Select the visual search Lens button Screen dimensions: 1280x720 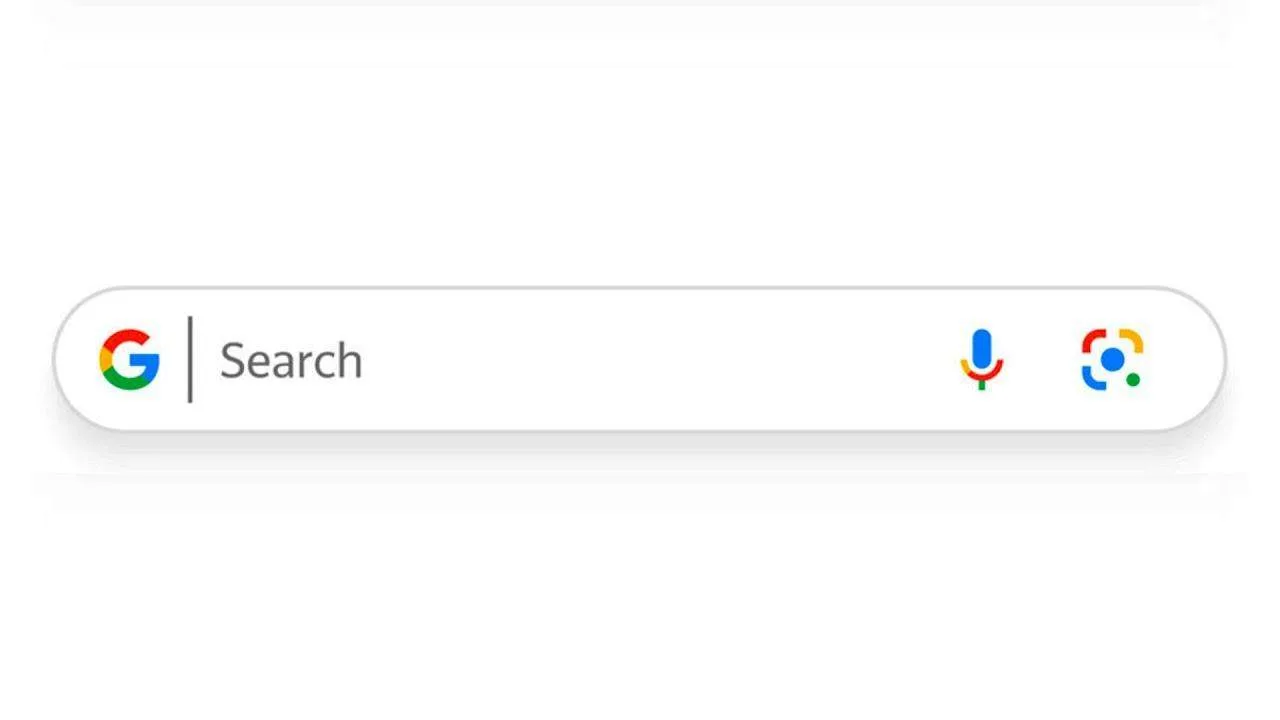[x=1112, y=359]
